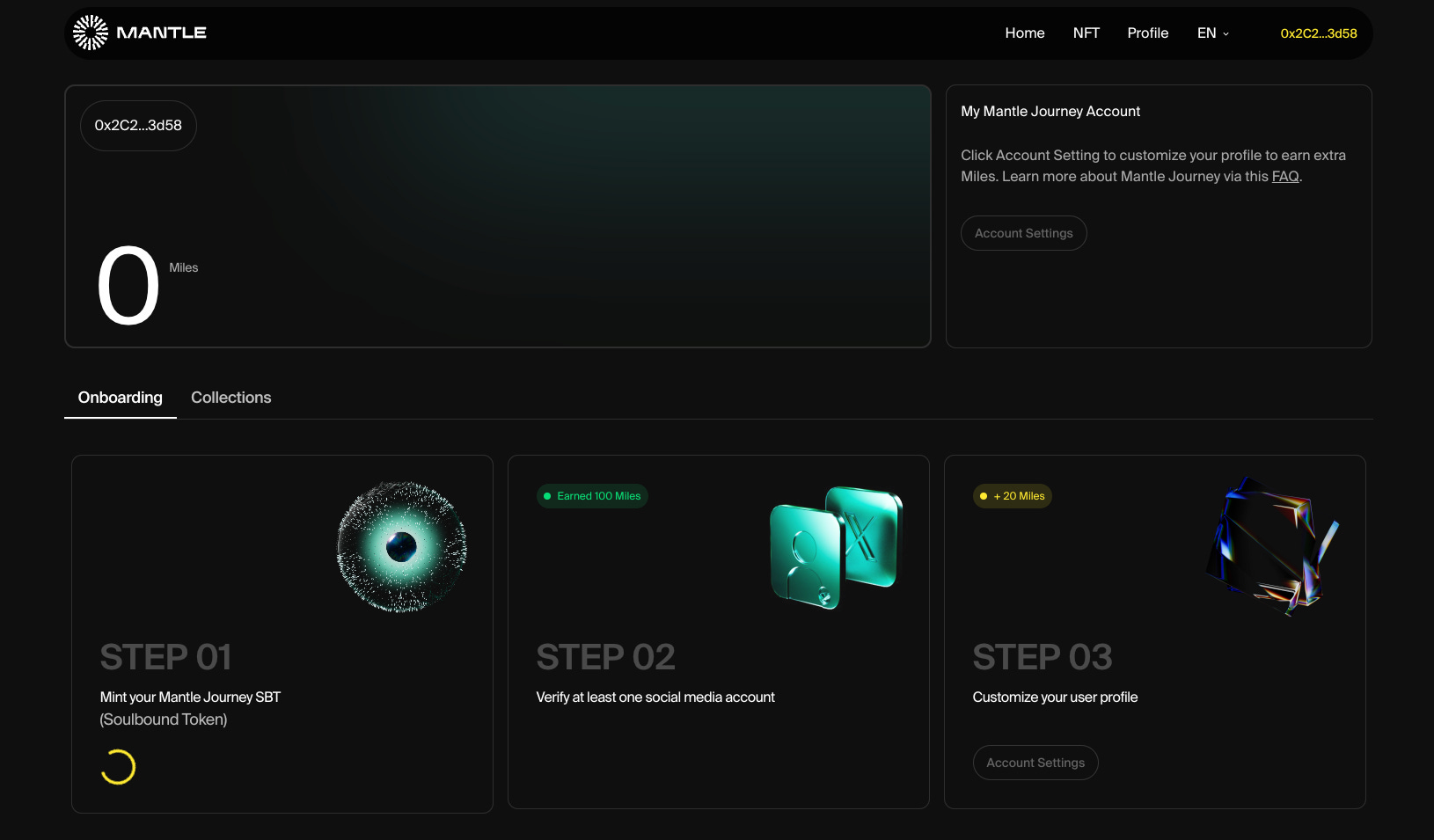The image size is (1434, 840).
Task: Click the STEP 03 heading
Action: tap(1043, 657)
